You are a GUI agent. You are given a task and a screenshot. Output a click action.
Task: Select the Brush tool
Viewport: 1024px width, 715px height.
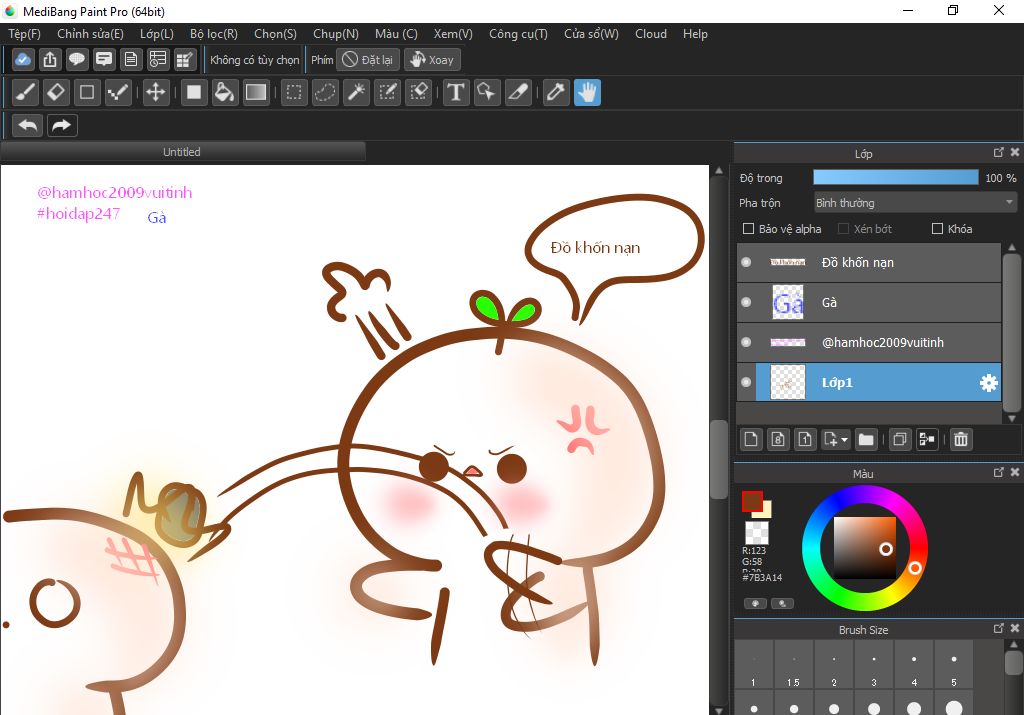coord(26,93)
